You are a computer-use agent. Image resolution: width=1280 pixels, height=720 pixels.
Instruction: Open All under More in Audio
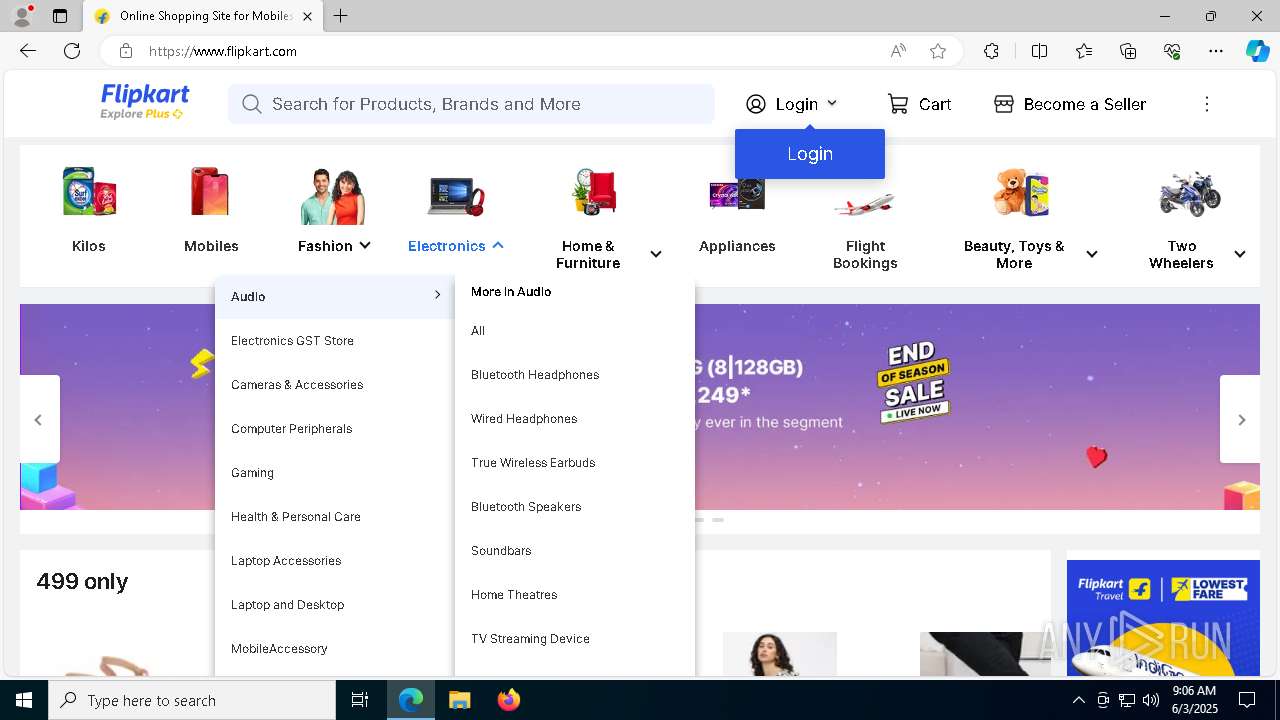pos(478,331)
